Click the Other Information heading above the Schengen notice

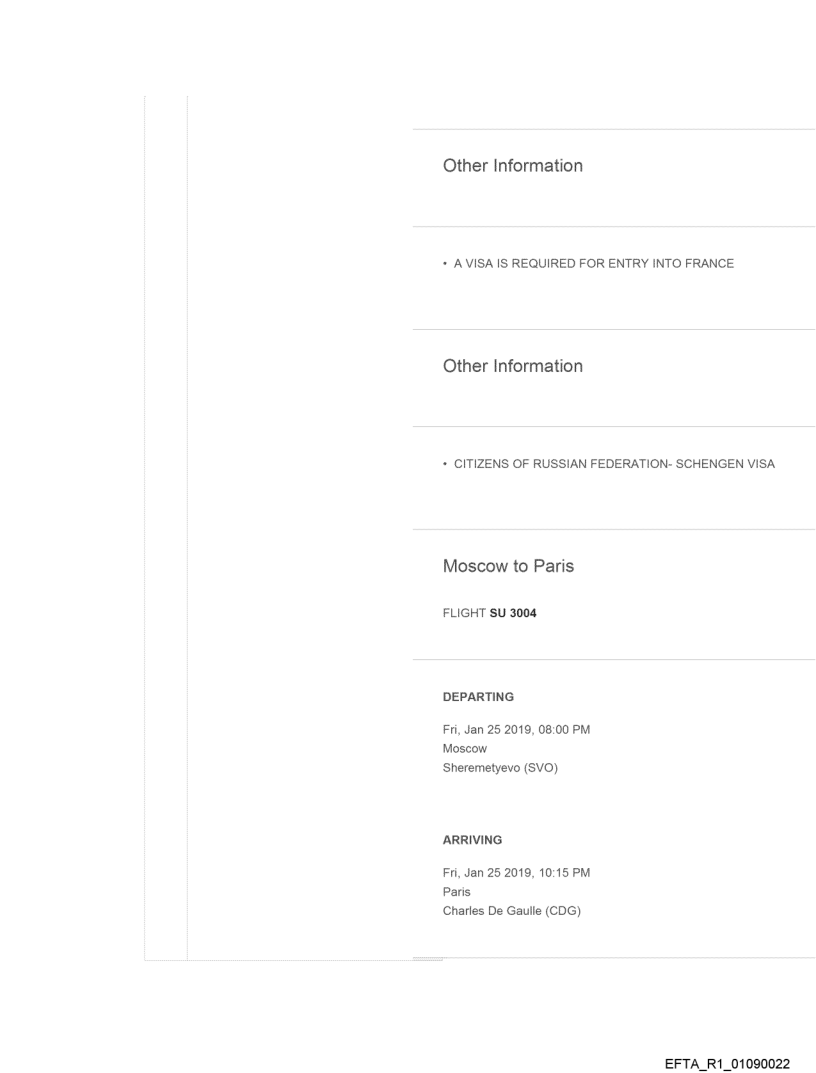tap(512, 366)
